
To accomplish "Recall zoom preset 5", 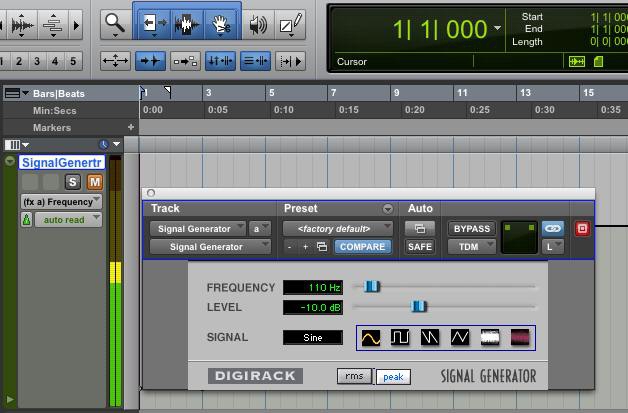I will pyautogui.click(x=73, y=61).
